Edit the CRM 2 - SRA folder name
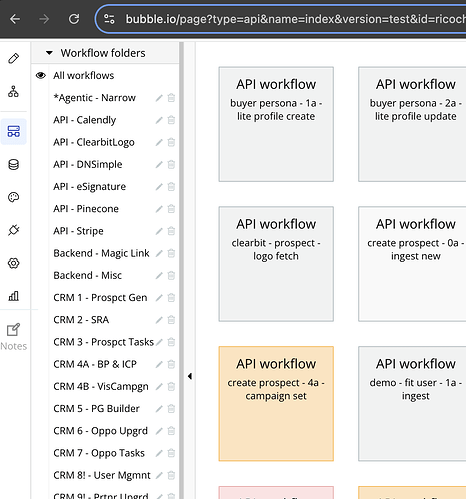Image resolution: width=466 pixels, height=499 pixels. pos(159,320)
